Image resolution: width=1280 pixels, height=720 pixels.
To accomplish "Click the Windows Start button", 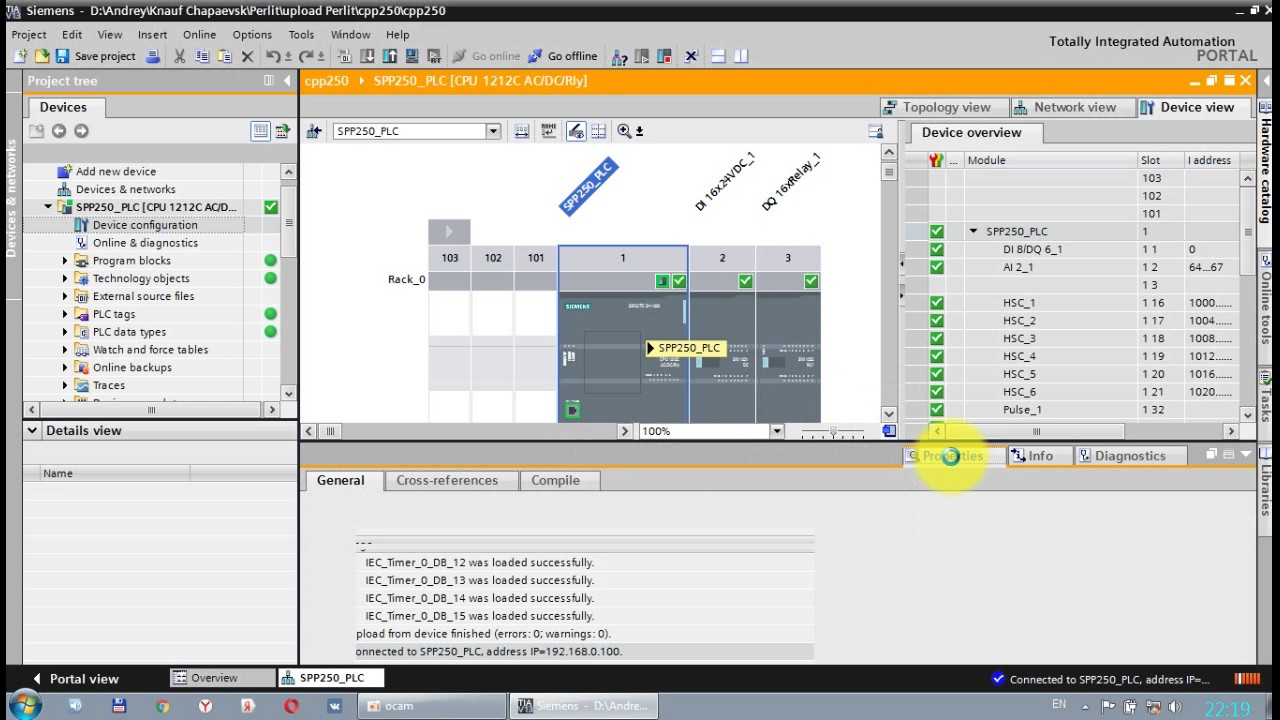I will pos(24,705).
